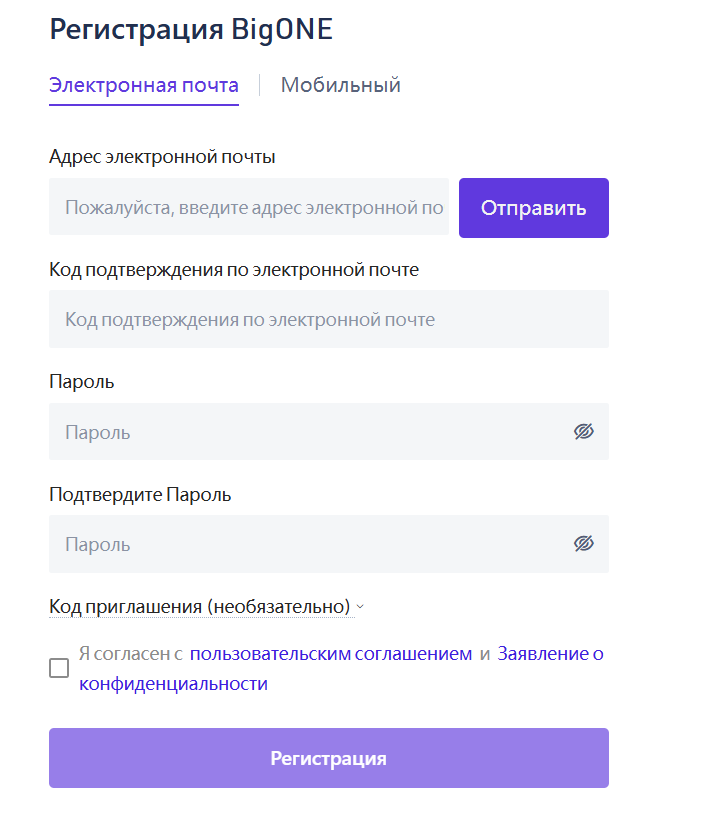716x826 pixels.
Task: Click the Регистрация BigONE heading
Action: click(191, 29)
